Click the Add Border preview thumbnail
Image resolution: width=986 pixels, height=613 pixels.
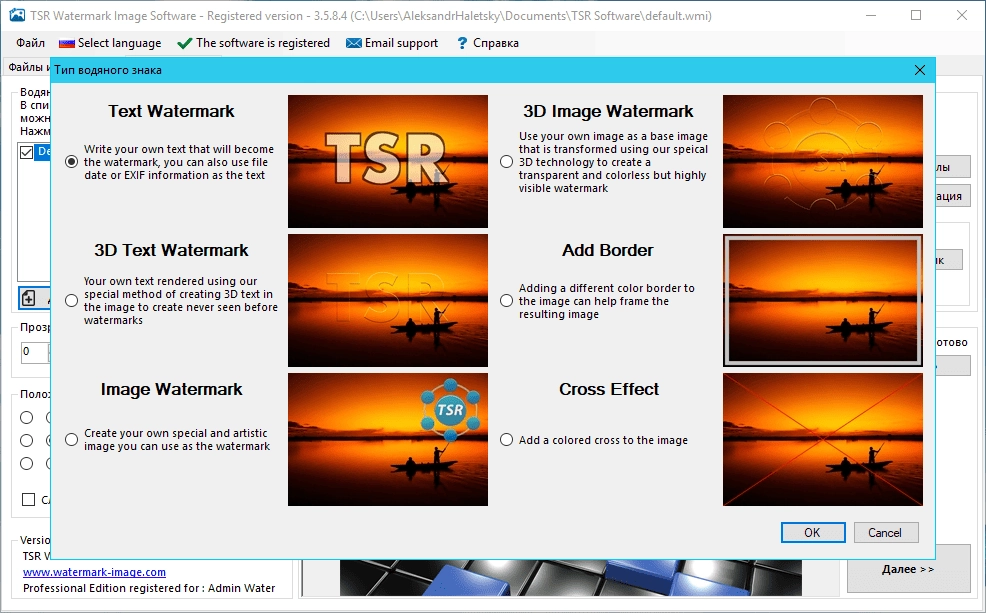pos(823,301)
